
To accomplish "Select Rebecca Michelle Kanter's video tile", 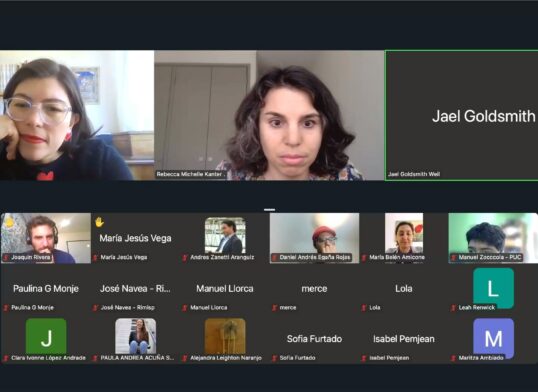I will (269, 115).
